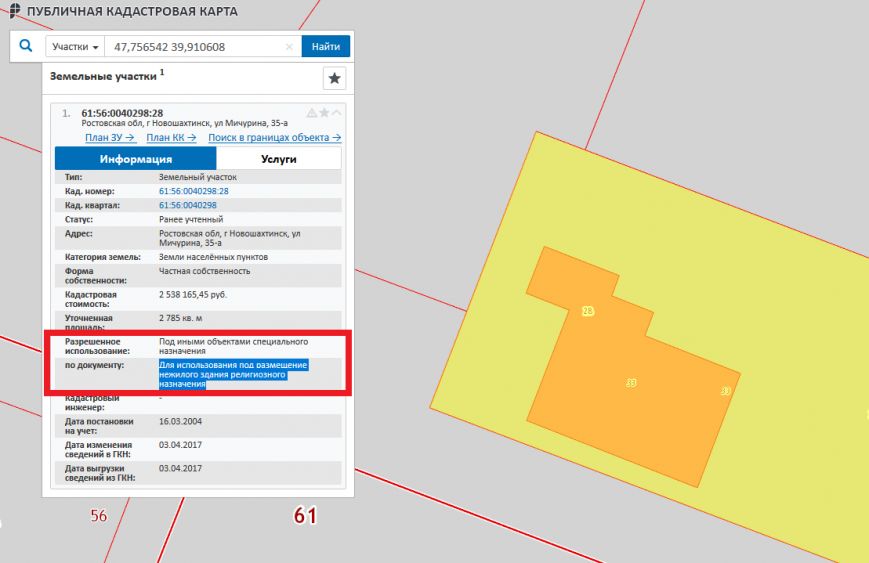Open Поиск в границах объекта link
Image resolution: width=869 pixels, height=563 pixels.
[x=274, y=137]
